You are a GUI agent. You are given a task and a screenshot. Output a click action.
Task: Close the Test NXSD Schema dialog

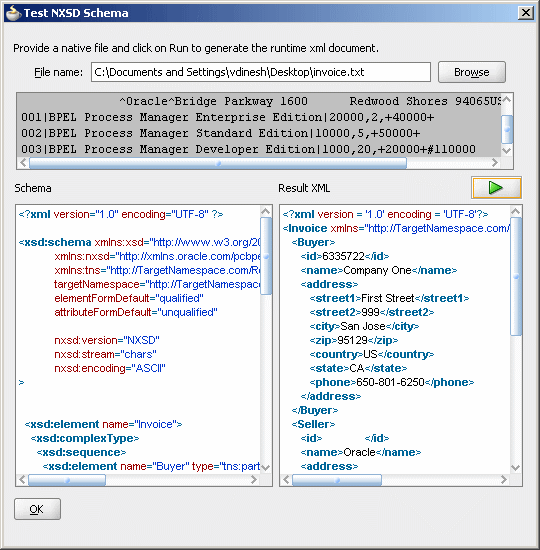(x=526, y=13)
